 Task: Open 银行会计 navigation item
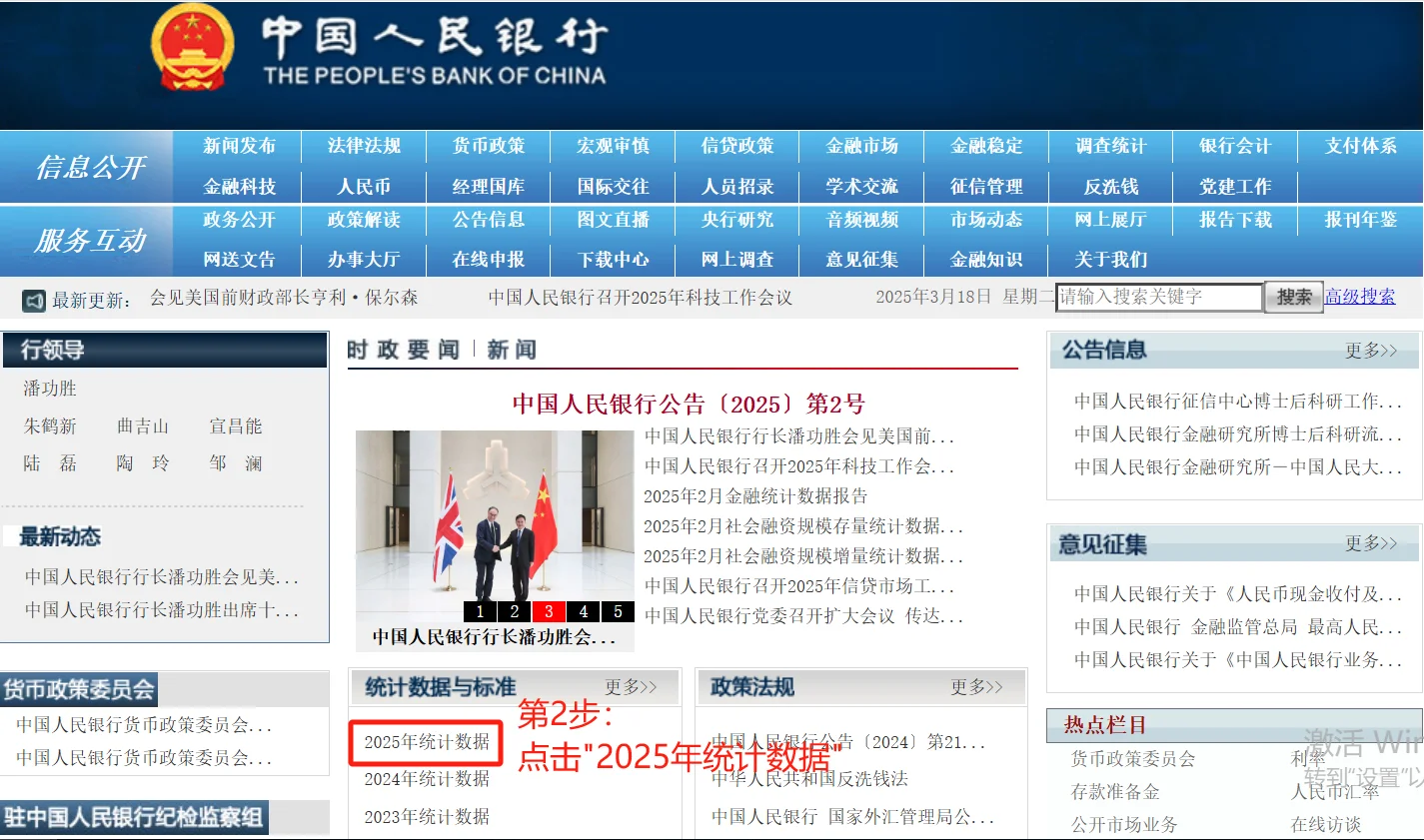click(1235, 146)
